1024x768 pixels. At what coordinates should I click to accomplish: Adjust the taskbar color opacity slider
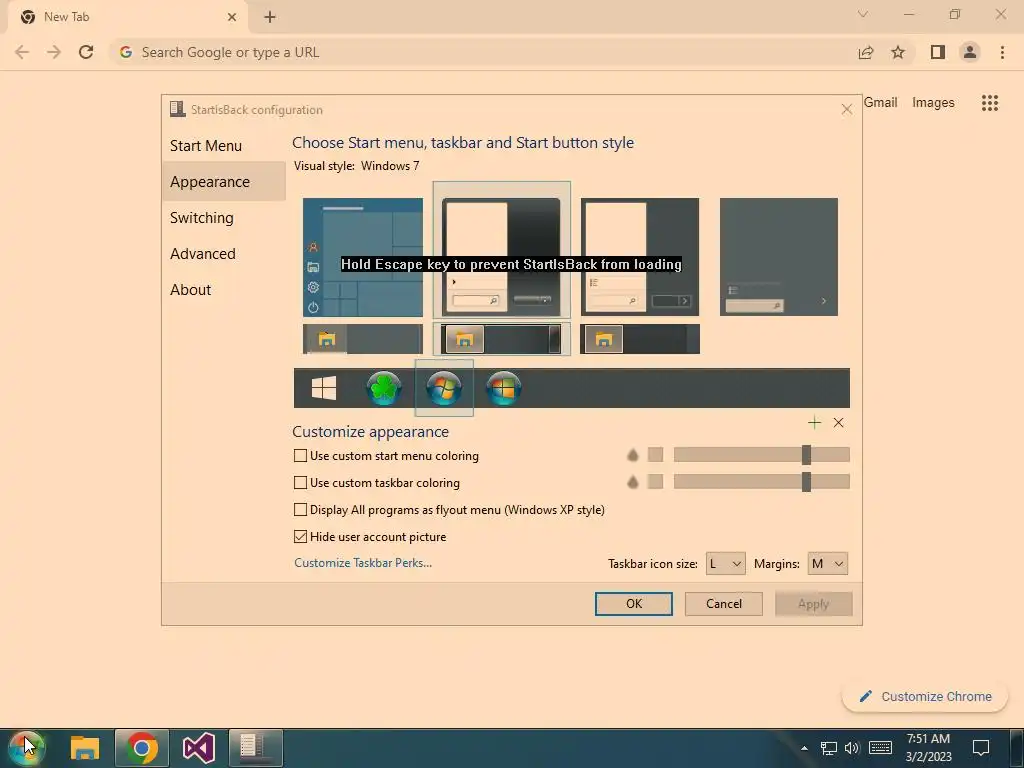pyautogui.click(x=761, y=481)
